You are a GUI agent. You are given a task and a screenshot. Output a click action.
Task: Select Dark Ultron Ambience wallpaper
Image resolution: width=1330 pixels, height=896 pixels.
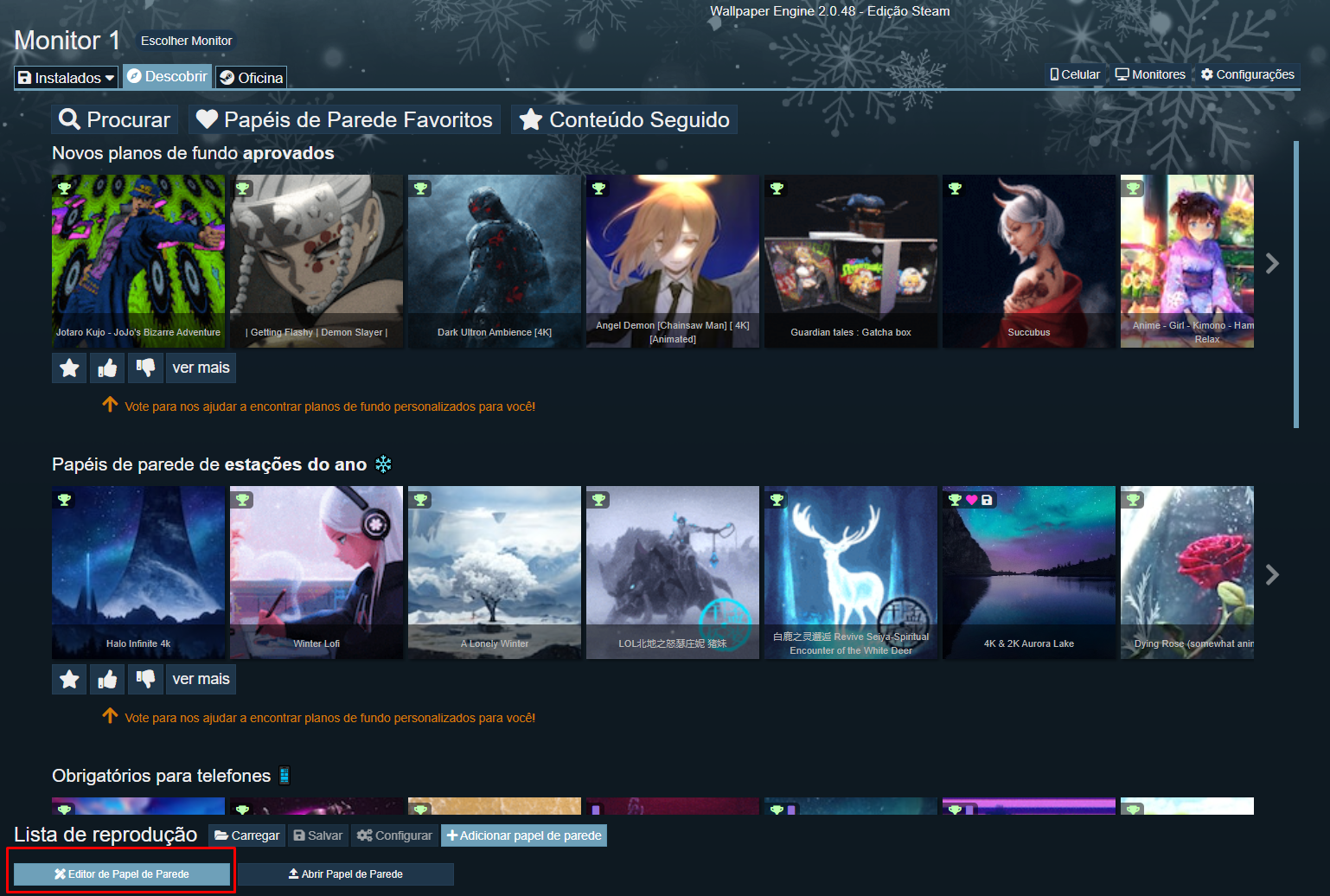click(495, 261)
